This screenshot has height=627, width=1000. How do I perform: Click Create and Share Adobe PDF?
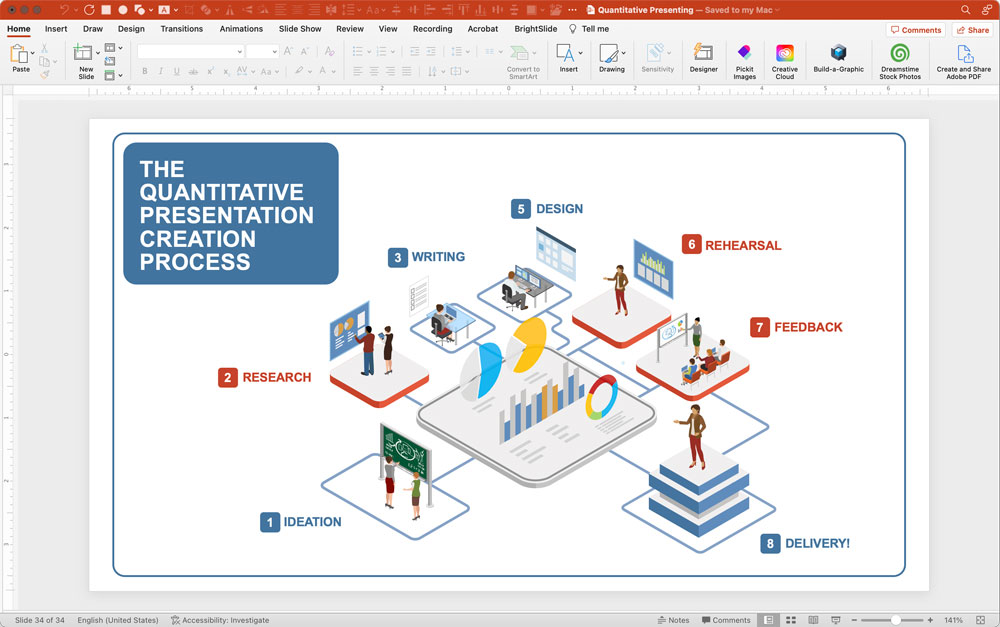coord(964,61)
